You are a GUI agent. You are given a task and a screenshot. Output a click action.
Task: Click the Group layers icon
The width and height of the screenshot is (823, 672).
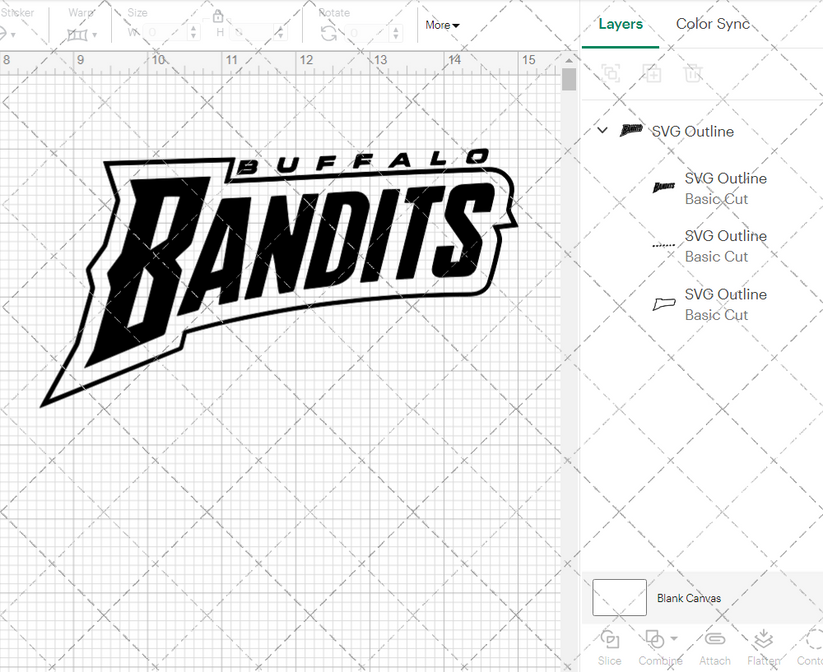611,74
